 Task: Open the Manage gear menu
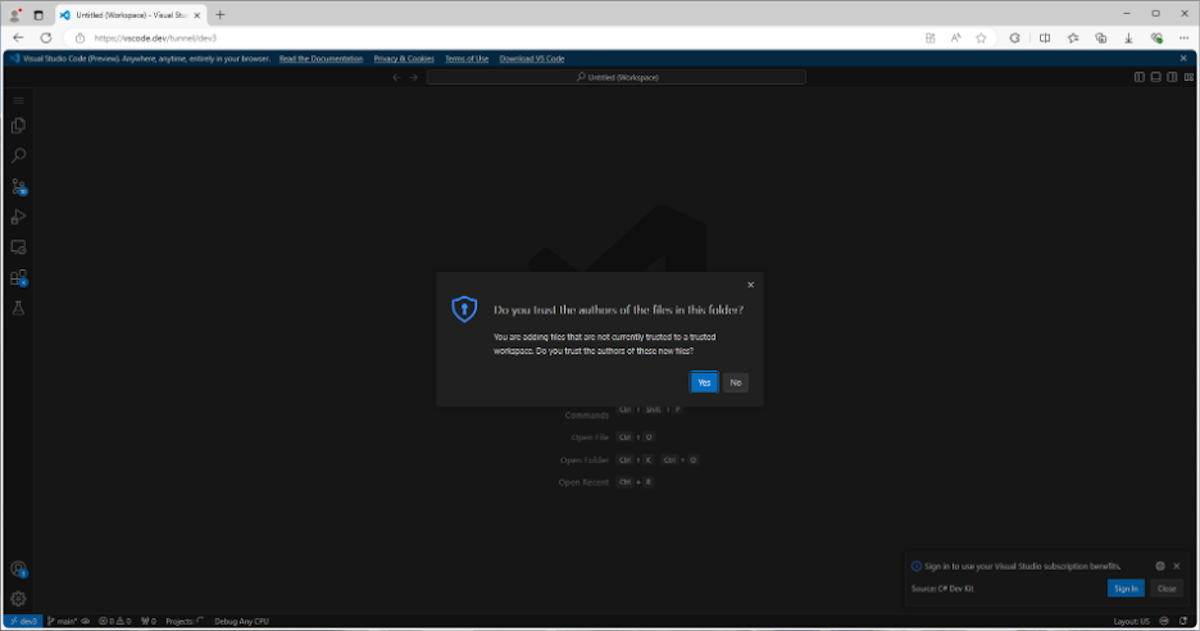18,598
